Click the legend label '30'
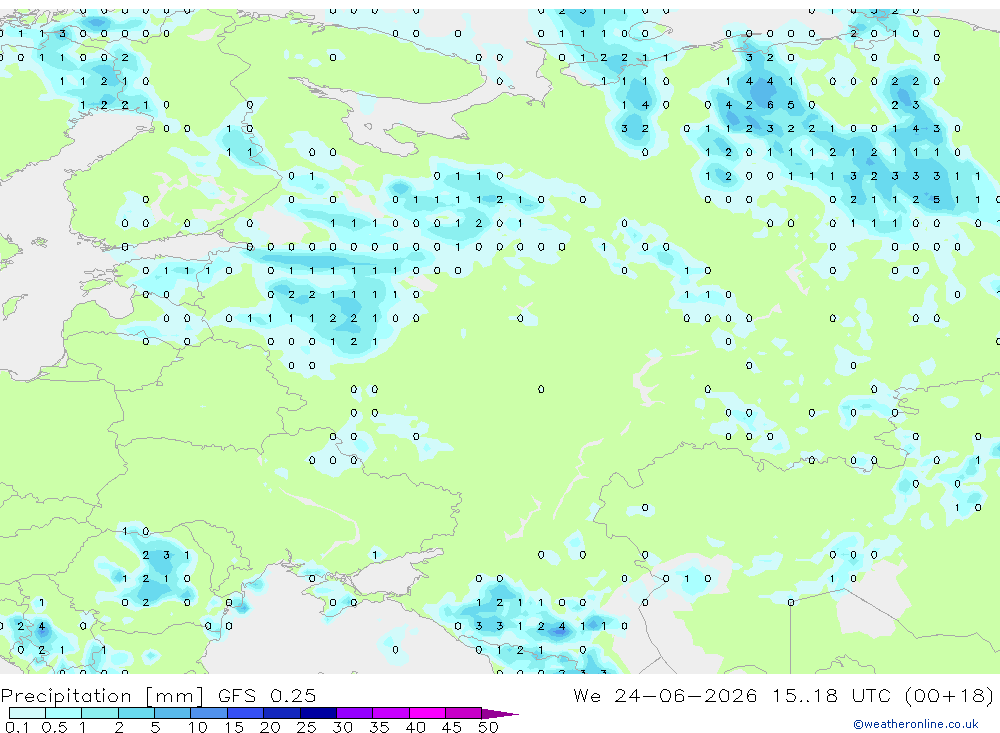The height and width of the screenshot is (733, 1000). [x=342, y=727]
